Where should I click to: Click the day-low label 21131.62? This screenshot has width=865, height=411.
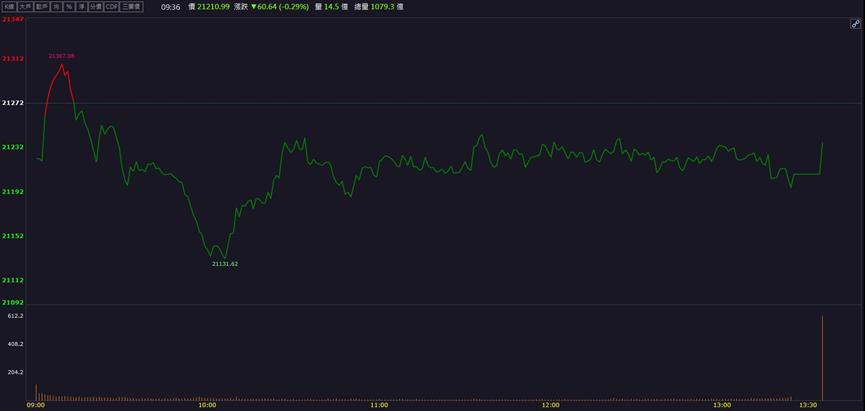coord(225,264)
